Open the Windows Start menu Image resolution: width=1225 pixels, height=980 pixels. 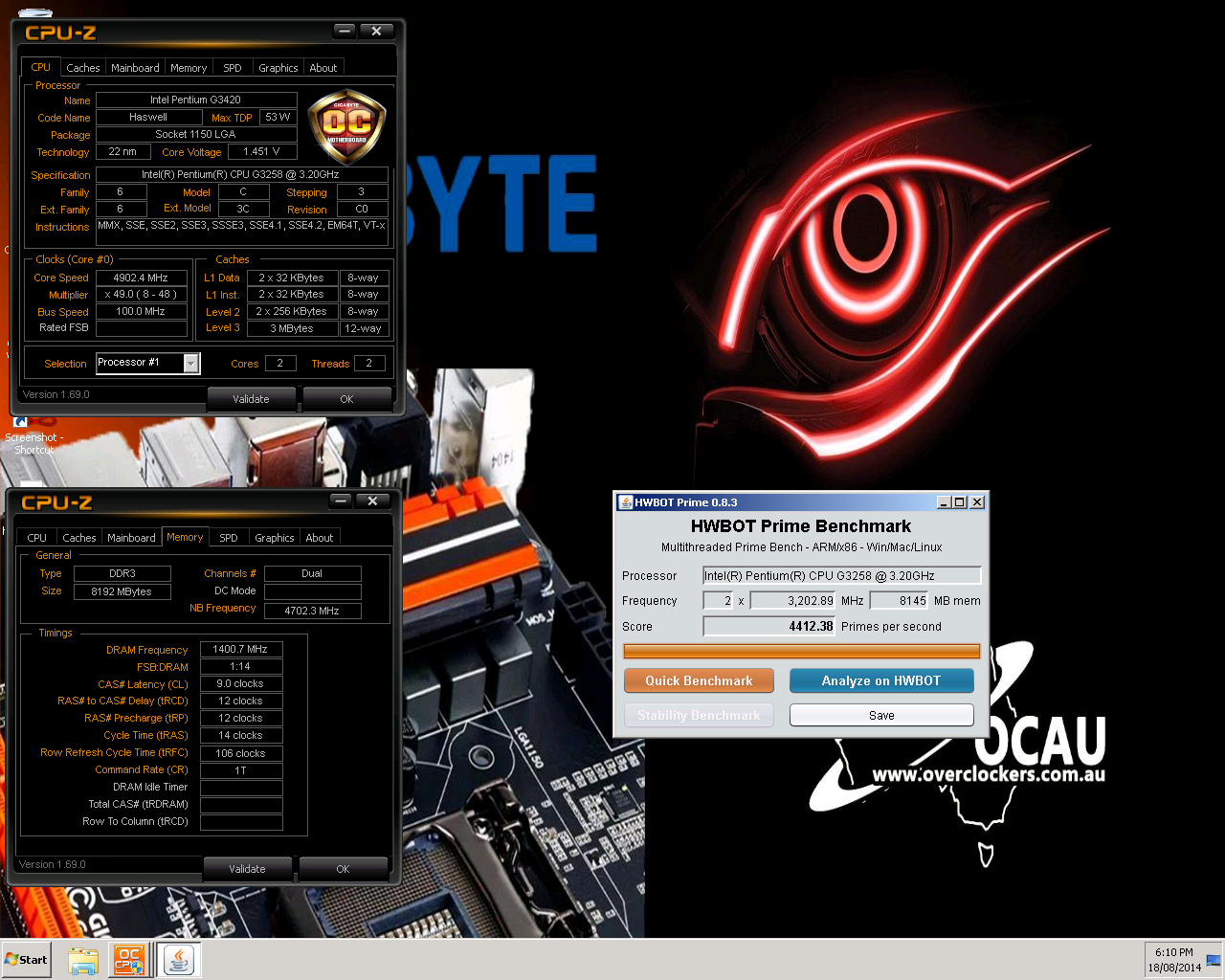[27, 960]
